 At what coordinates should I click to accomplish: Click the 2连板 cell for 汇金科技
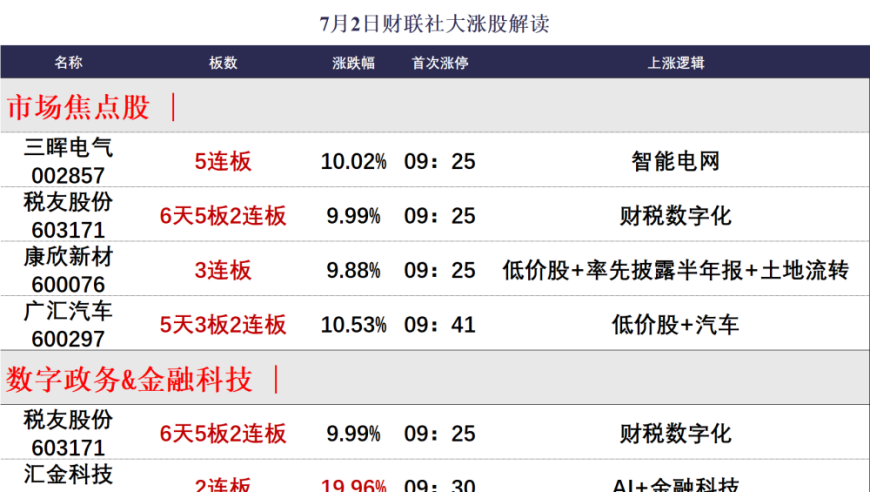coord(223,485)
